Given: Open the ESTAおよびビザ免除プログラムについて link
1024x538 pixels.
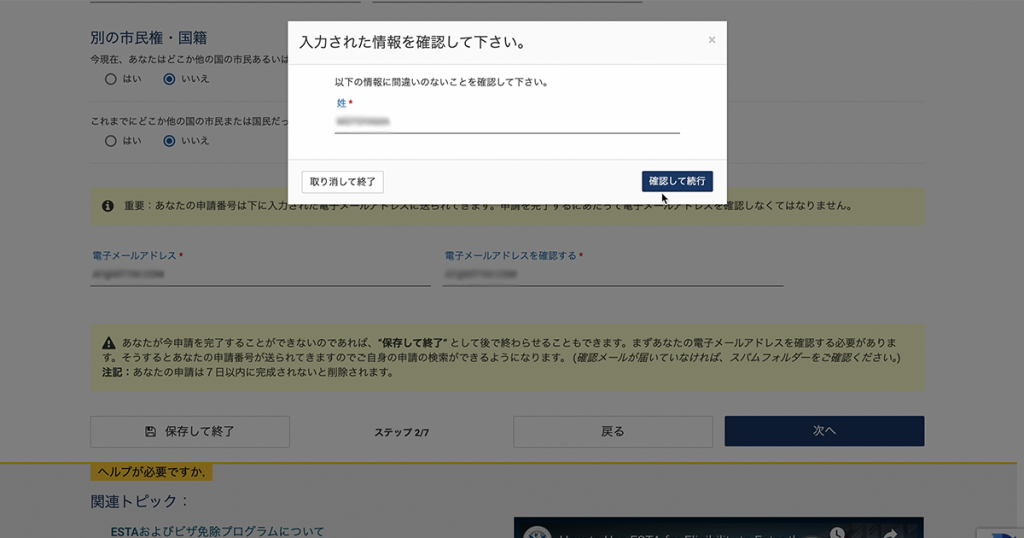Looking at the screenshot, I should pyautogui.click(x=217, y=531).
